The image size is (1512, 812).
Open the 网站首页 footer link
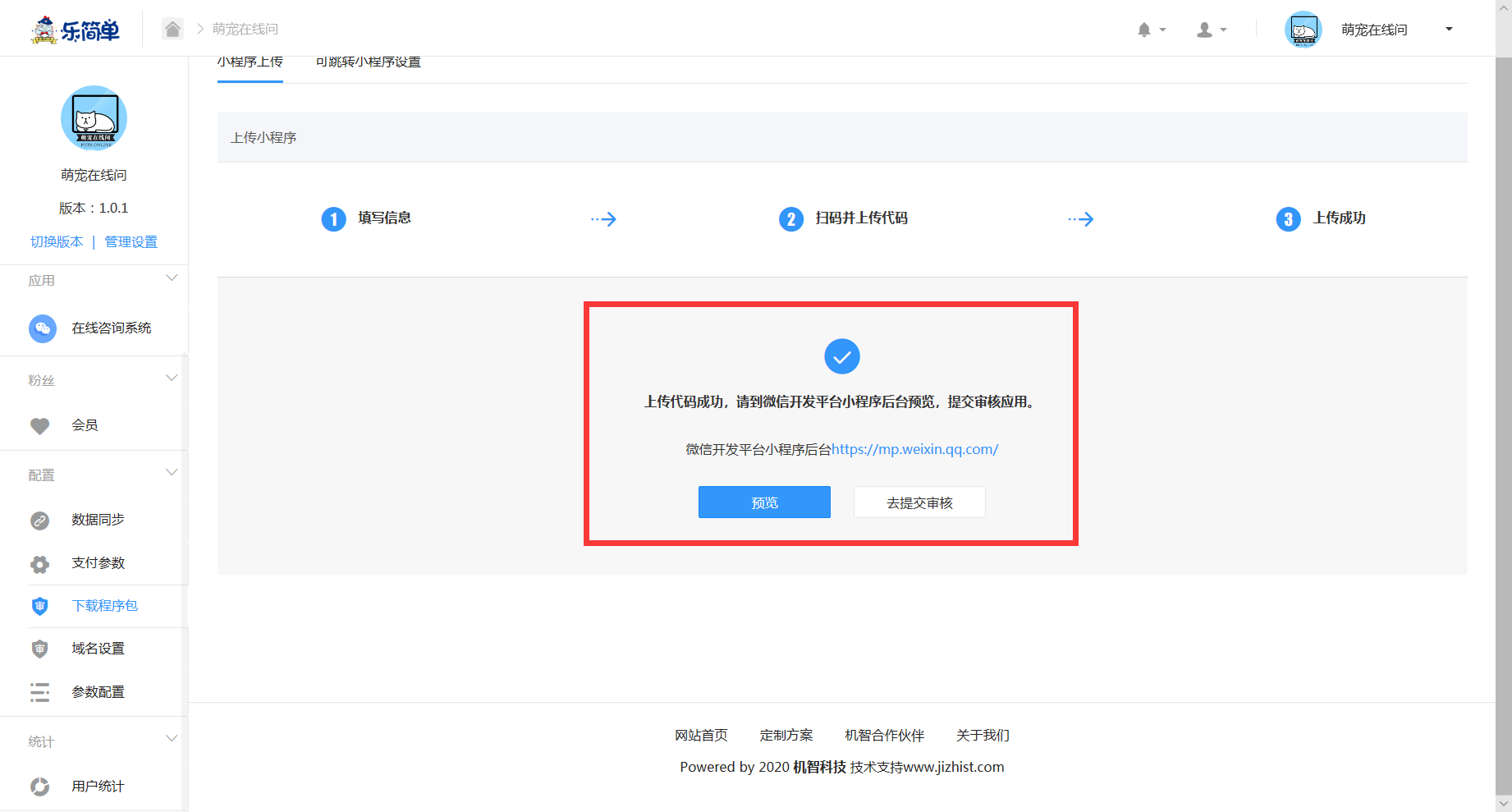(x=701, y=735)
